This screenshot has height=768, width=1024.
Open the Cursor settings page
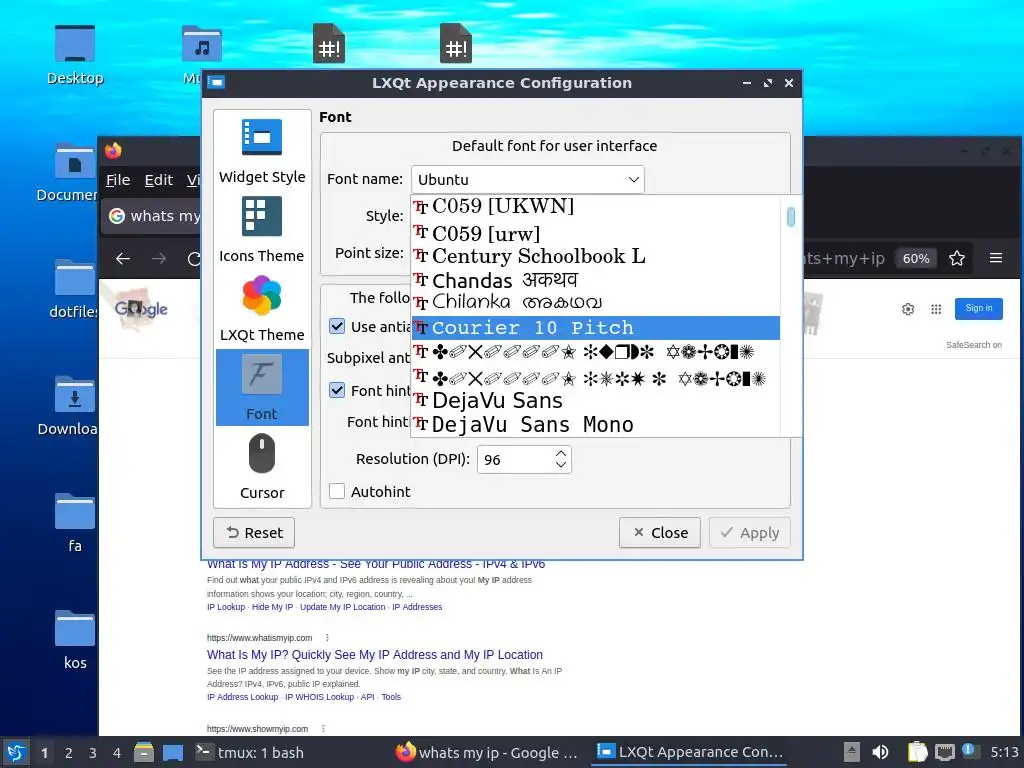(x=262, y=466)
